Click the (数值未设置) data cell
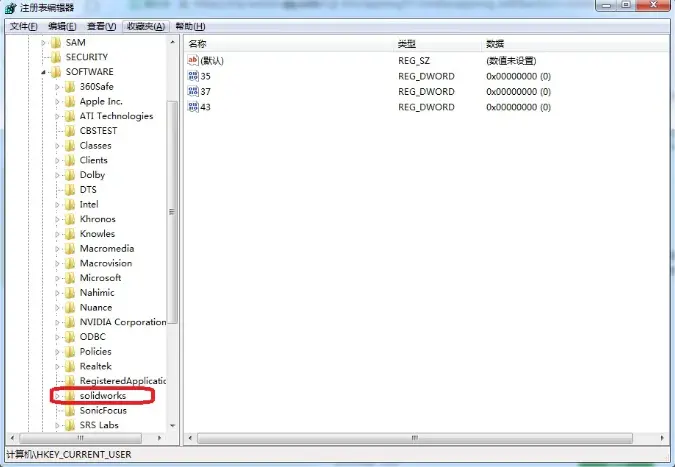 click(511, 61)
